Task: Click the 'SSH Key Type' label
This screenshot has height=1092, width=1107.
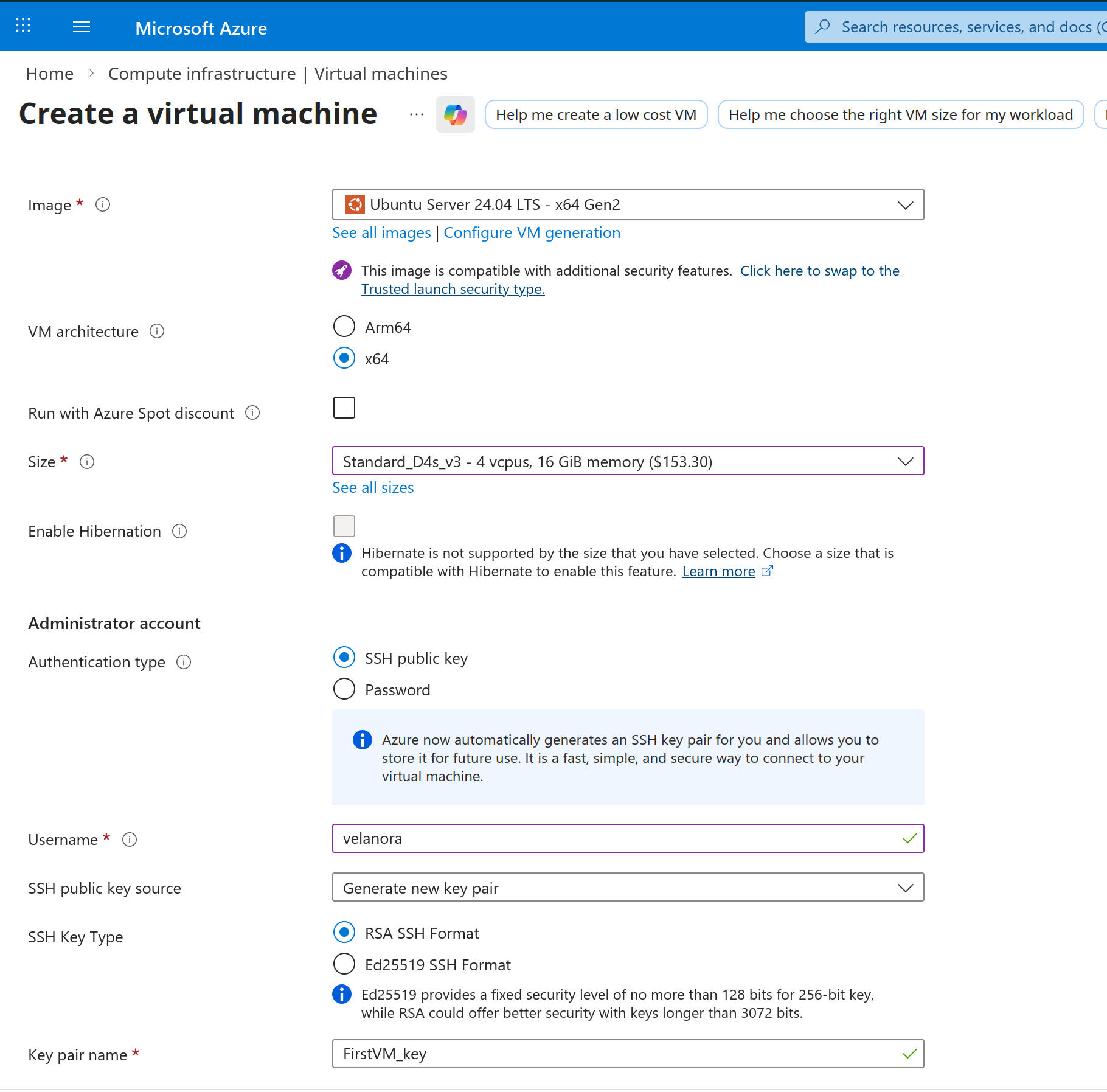Action: point(75,937)
